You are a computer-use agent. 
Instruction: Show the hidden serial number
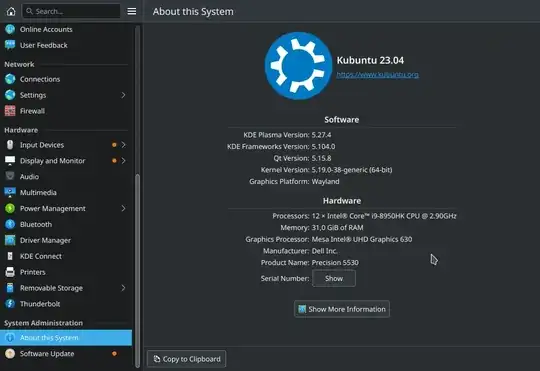pos(334,278)
